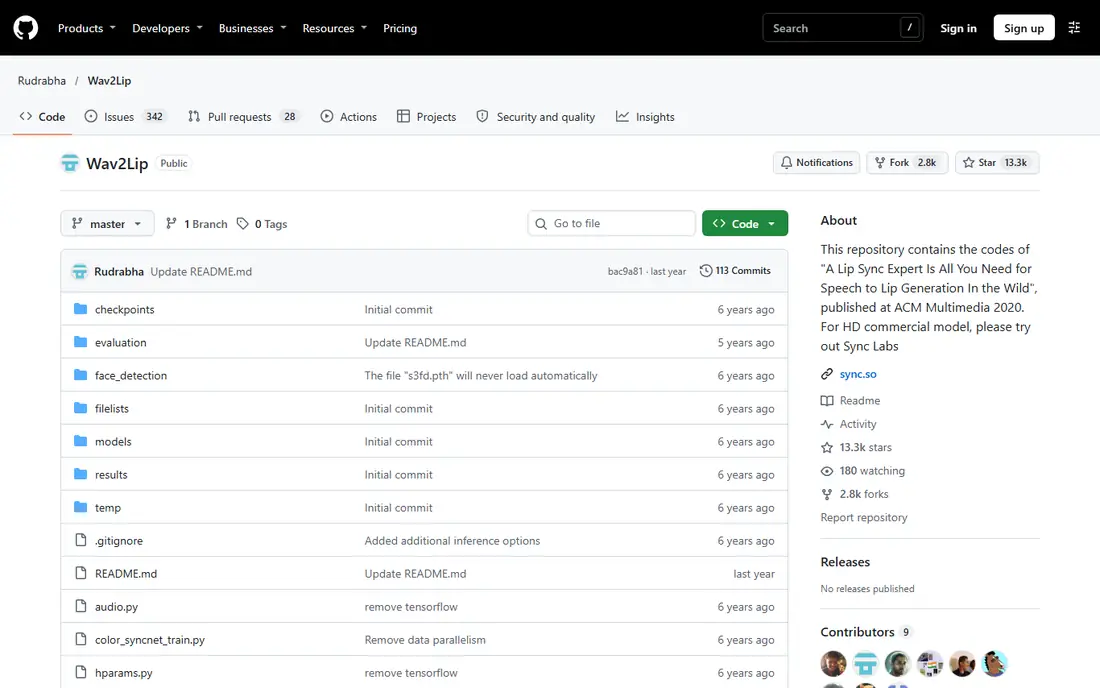1100x688 pixels.
Task: Click the color_syncnet_train.py file icon
Action: tap(81, 639)
